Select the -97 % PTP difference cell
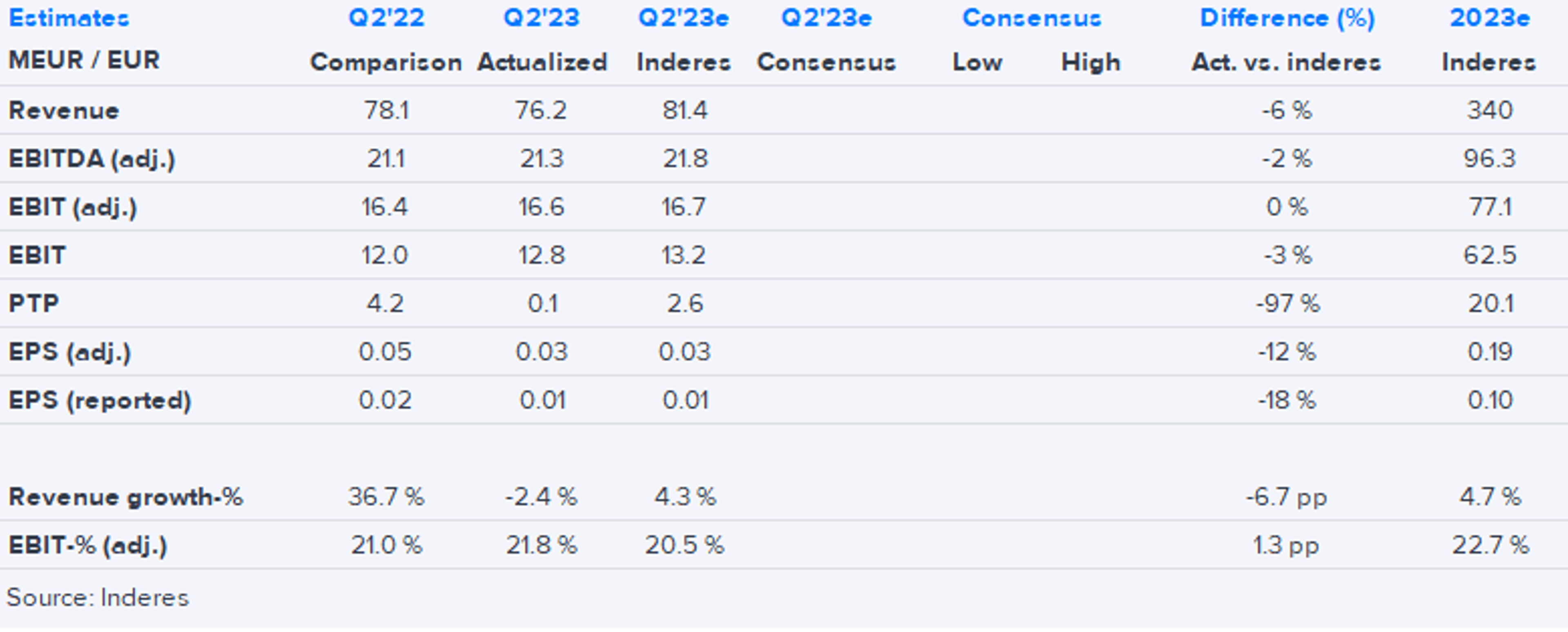 (1287, 303)
